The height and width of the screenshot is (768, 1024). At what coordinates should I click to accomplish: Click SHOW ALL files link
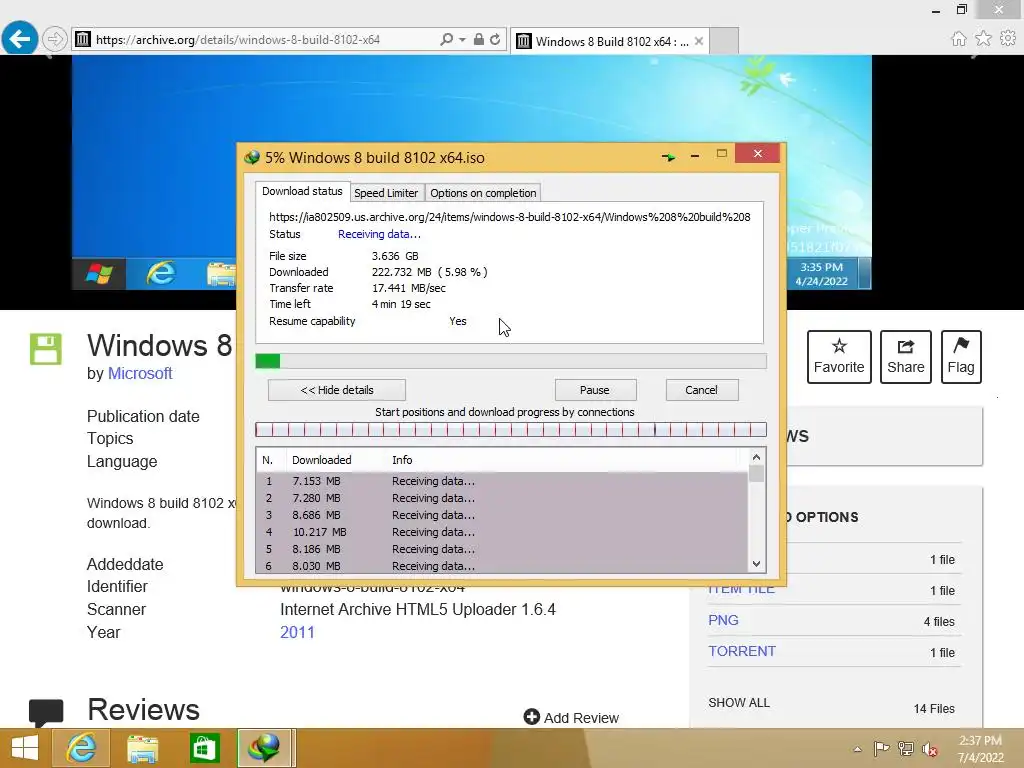click(x=739, y=703)
